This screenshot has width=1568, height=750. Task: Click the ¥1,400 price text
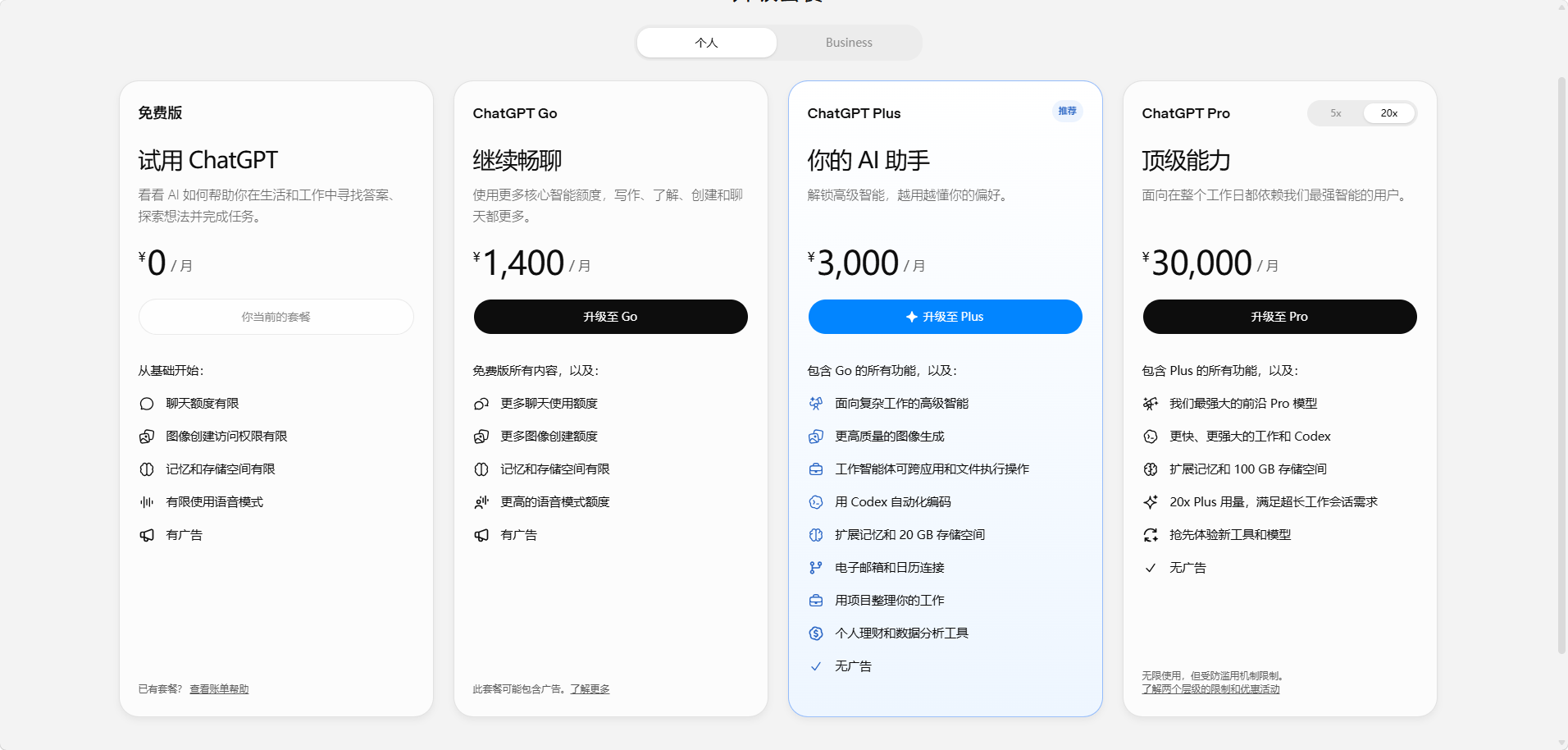pyautogui.click(x=519, y=263)
